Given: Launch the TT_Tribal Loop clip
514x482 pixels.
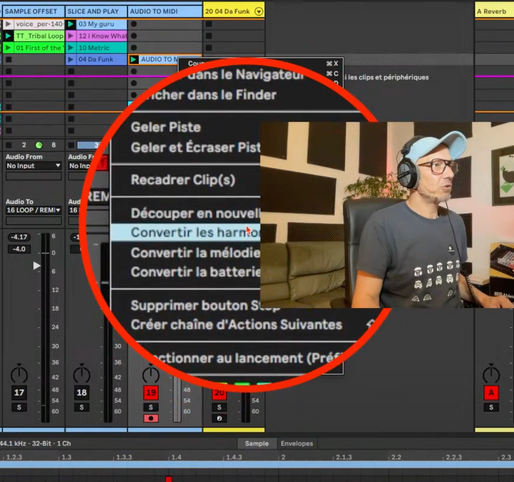Looking at the screenshot, I should (9, 36).
